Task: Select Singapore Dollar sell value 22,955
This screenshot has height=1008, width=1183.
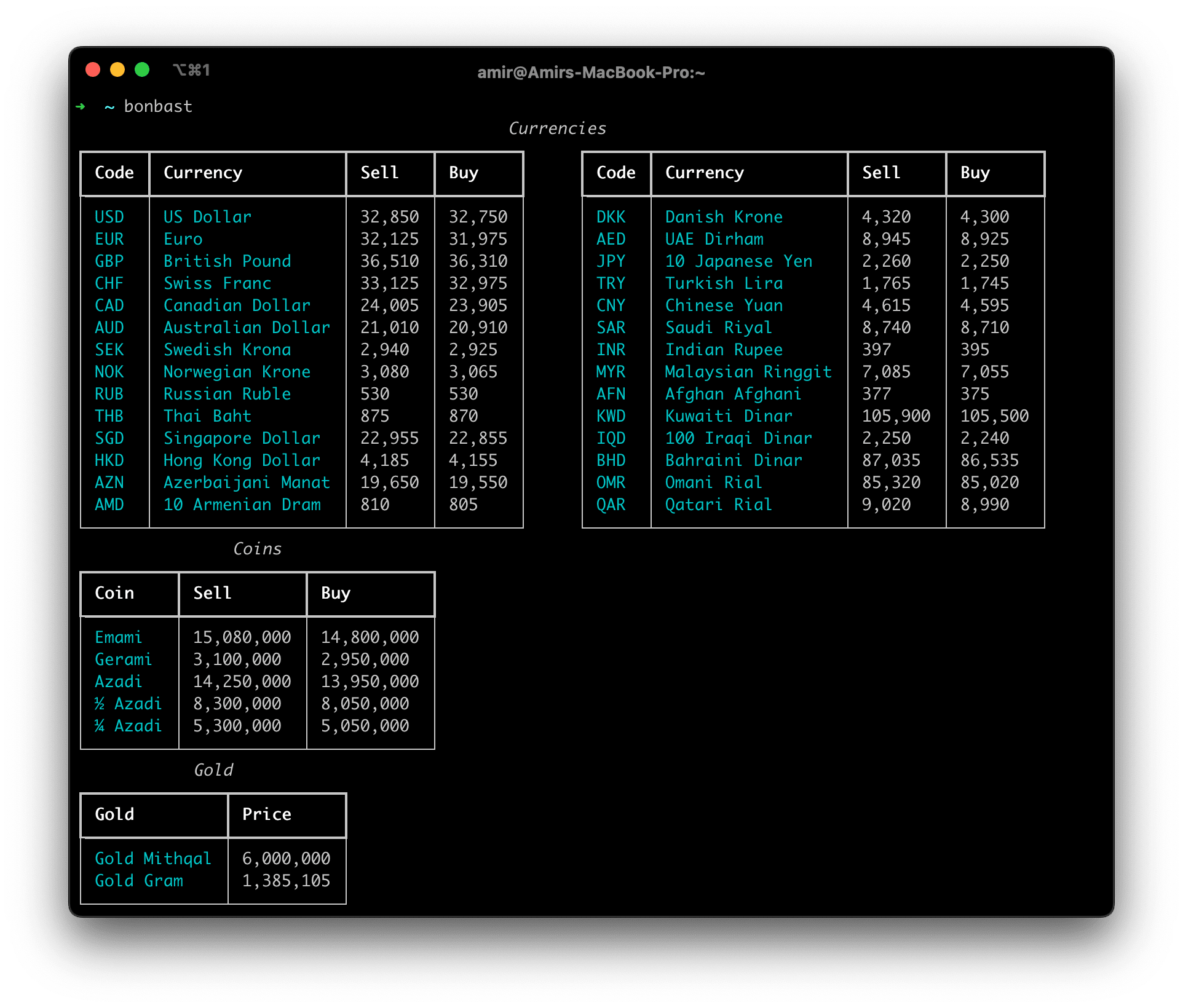Action: pos(390,438)
